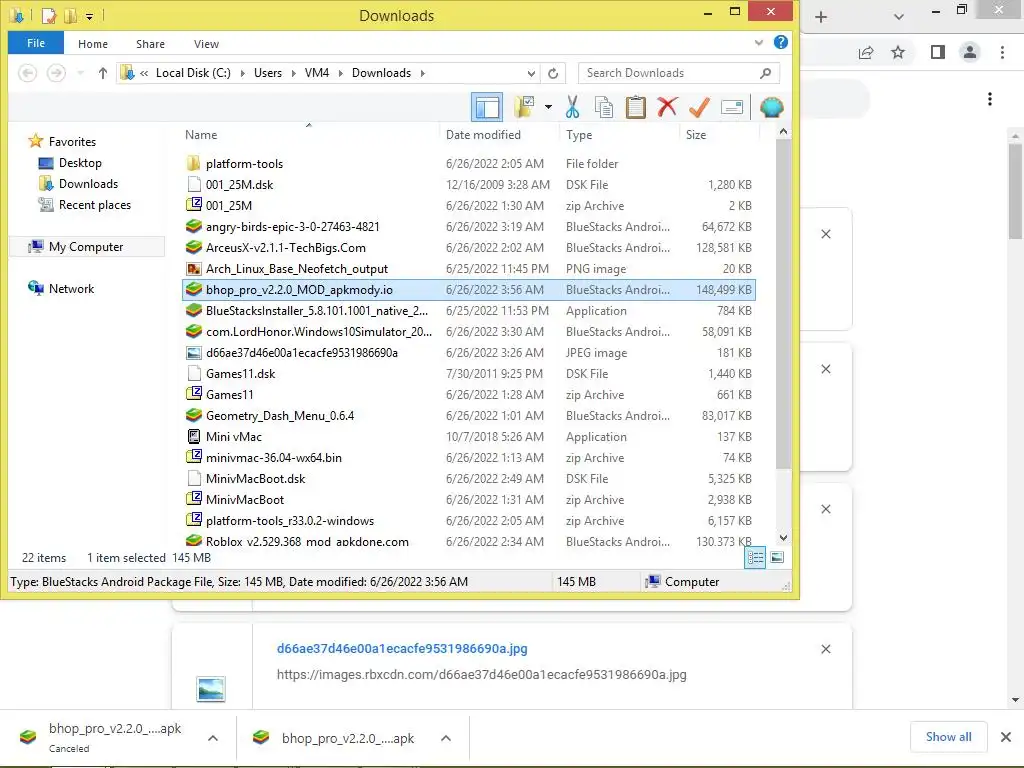Click the Chrome bookmark star icon

pyautogui.click(x=898, y=52)
